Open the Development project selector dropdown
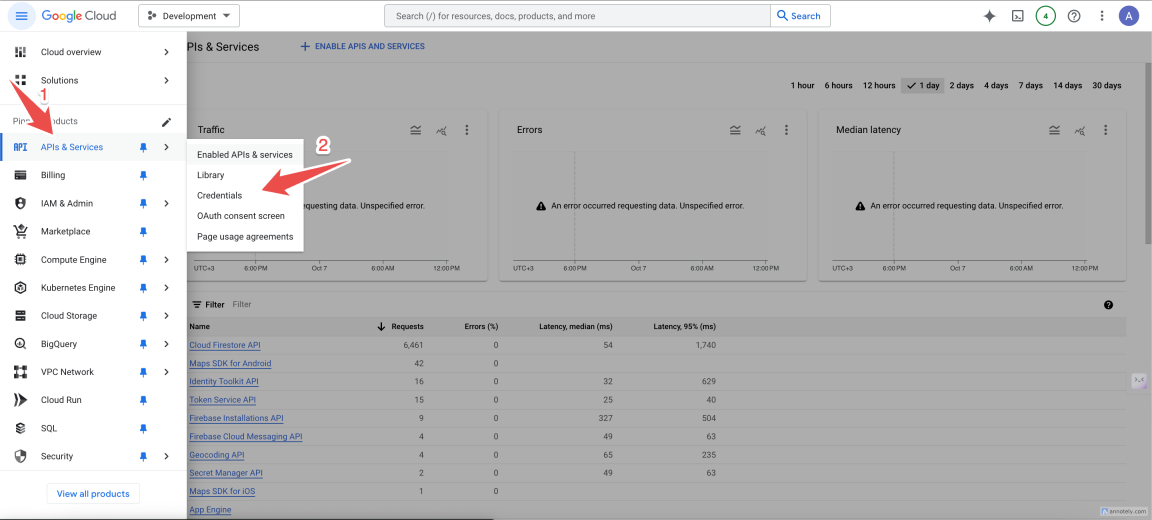 (188, 16)
